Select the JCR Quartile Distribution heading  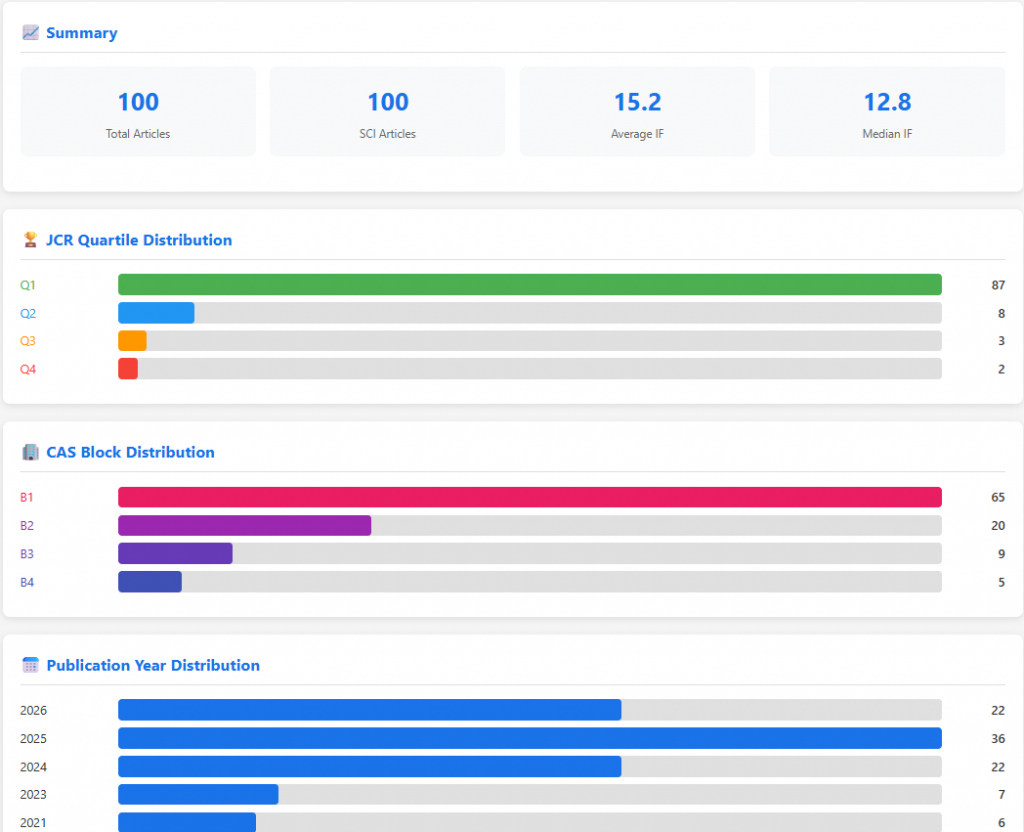click(x=139, y=240)
